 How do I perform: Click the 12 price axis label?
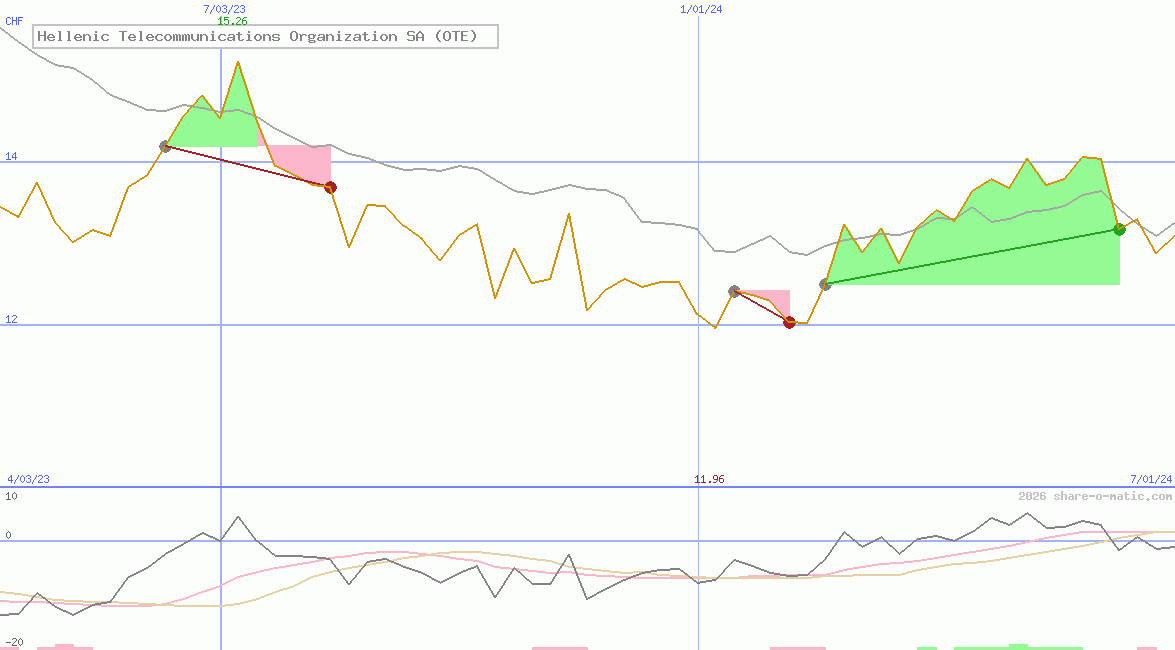tap(11, 319)
